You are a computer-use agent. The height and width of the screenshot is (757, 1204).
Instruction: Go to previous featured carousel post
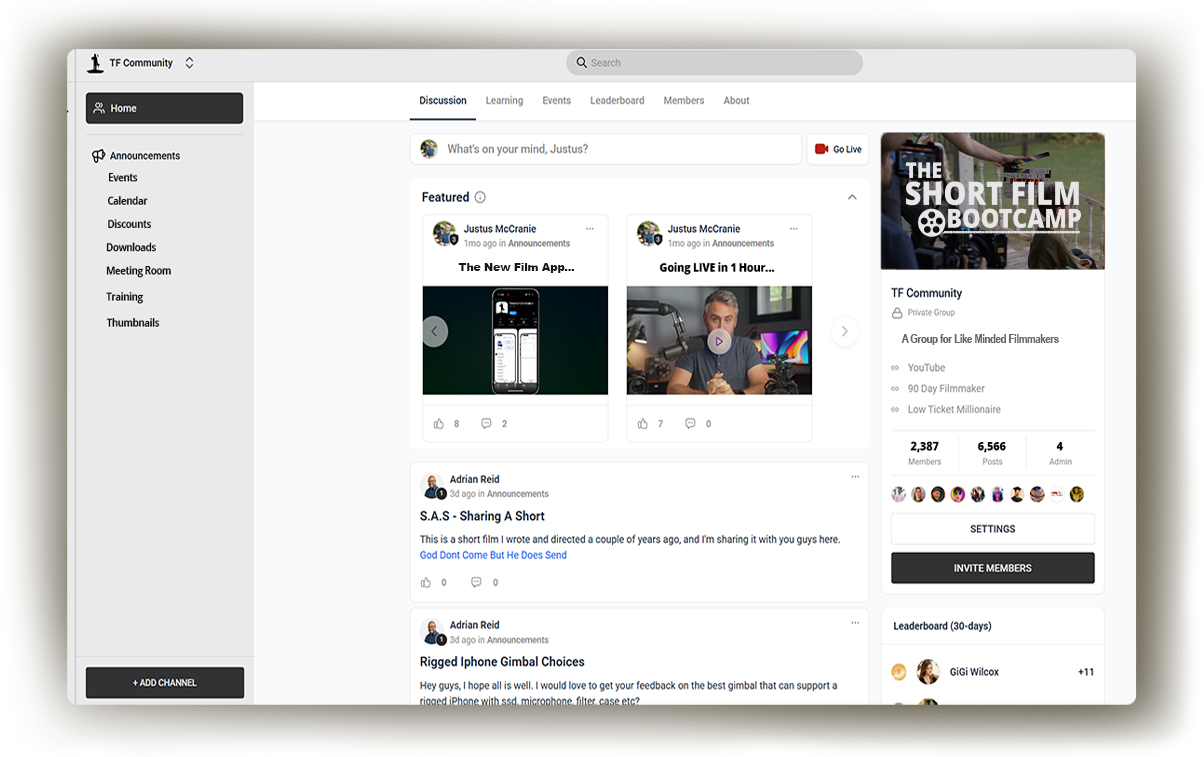pyautogui.click(x=434, y=331)
